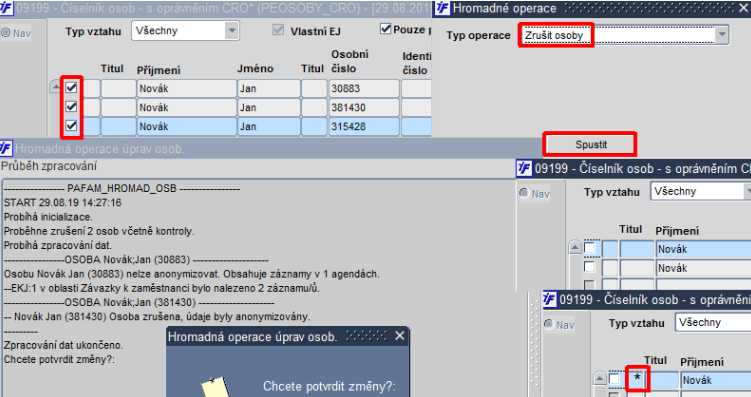Click the Jméno column header

[255, 68]
